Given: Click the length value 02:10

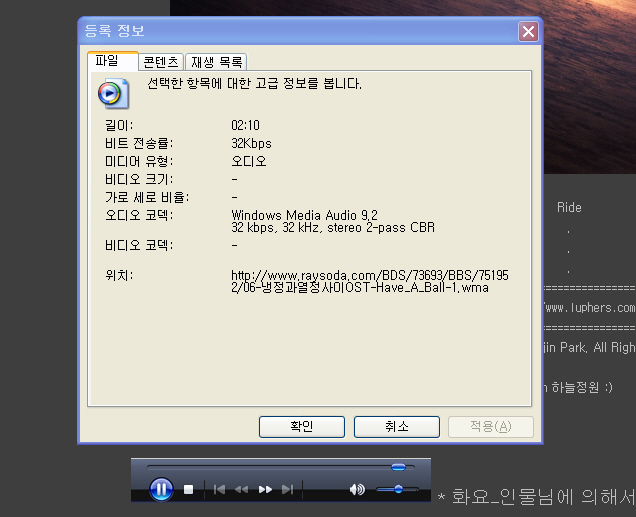Looking at the screenshot, I should [x=245, y=125].
